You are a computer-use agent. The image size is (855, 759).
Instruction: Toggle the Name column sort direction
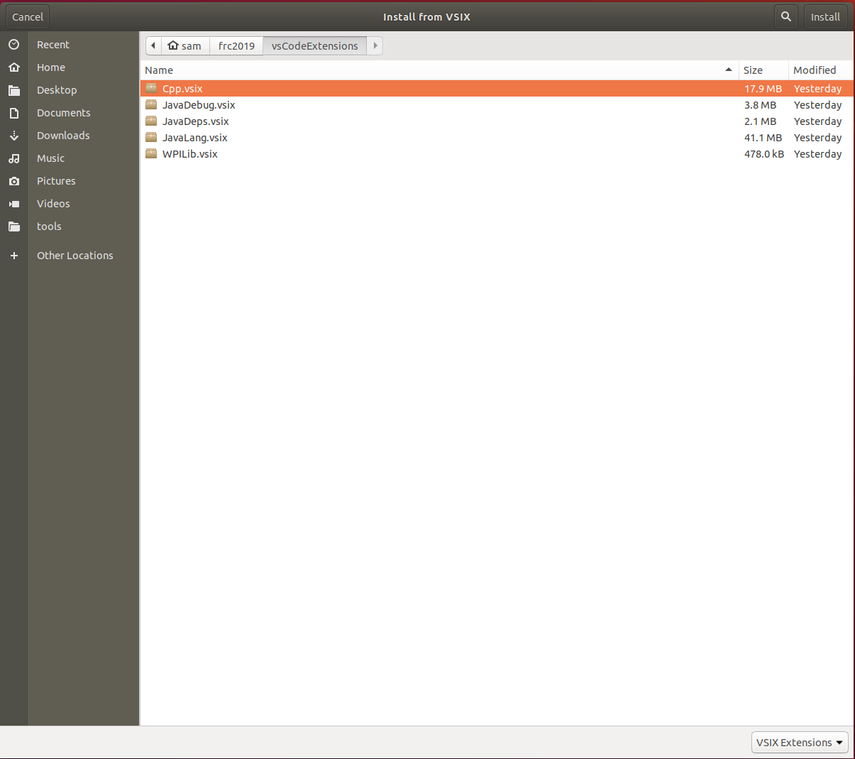[x=159, y=70]
